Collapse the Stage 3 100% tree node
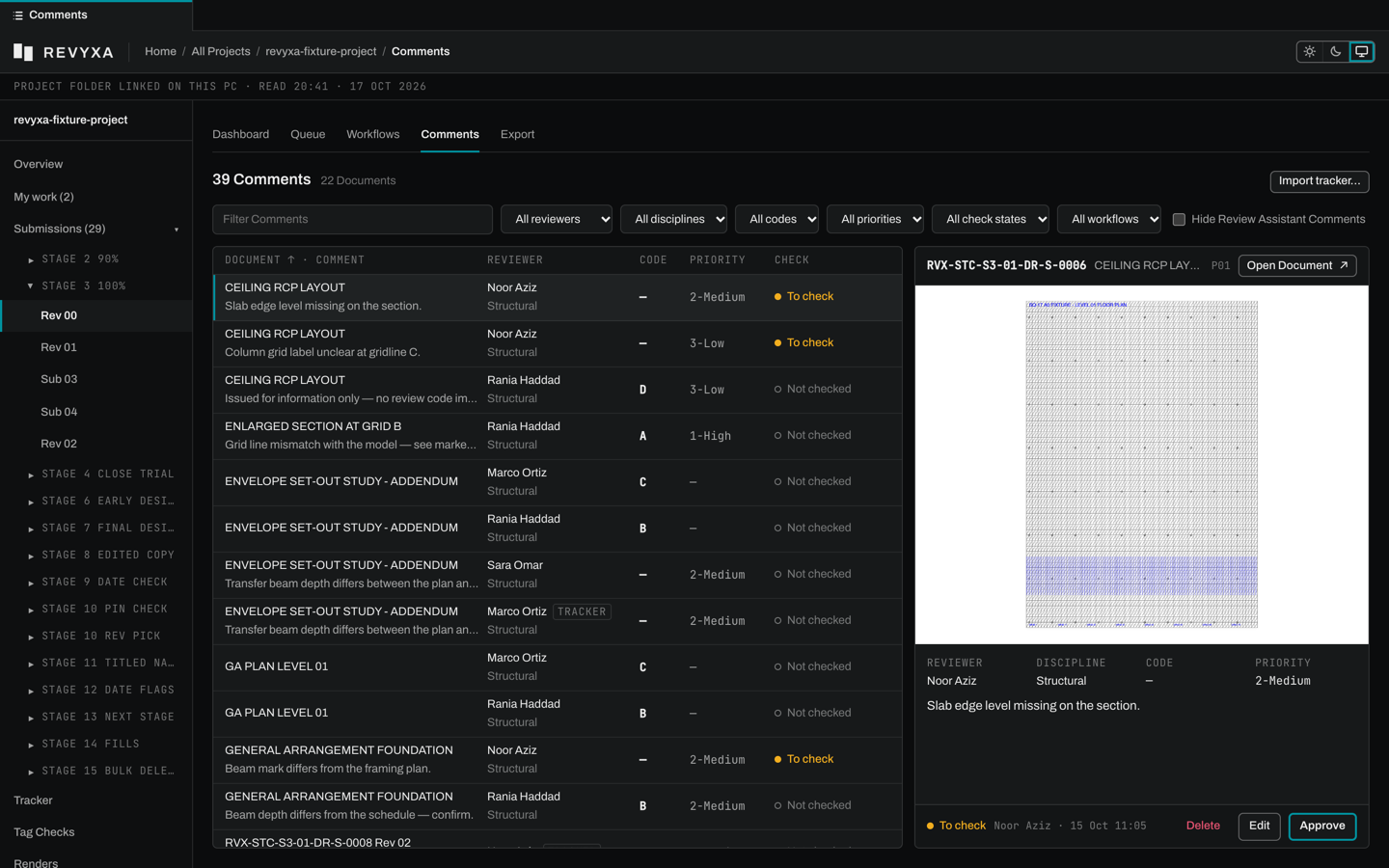 click(31, 286)
